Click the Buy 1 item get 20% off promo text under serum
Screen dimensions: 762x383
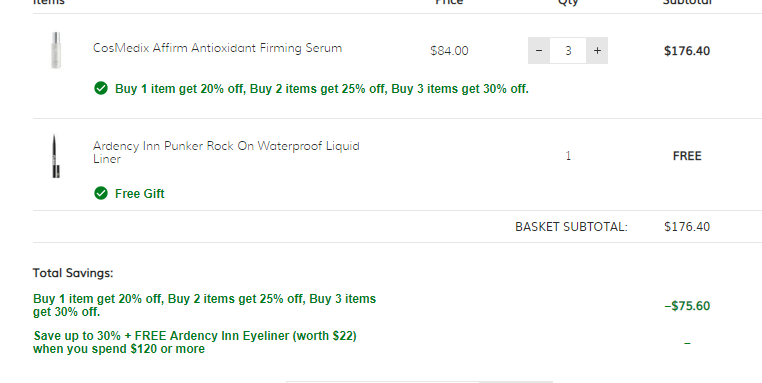tap(322, 89)
